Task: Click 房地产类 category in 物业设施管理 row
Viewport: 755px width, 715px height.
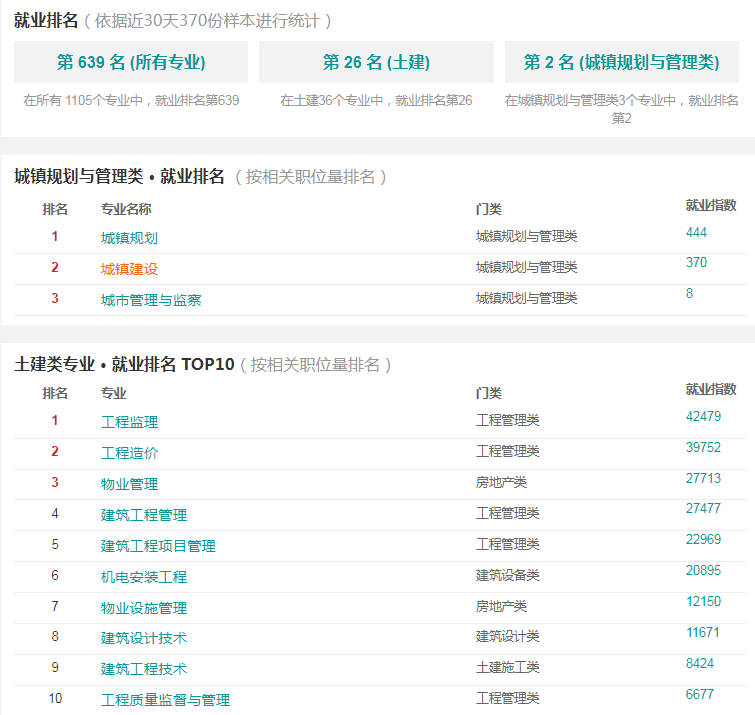Action: pyautogui.click(x=501, y=606)
